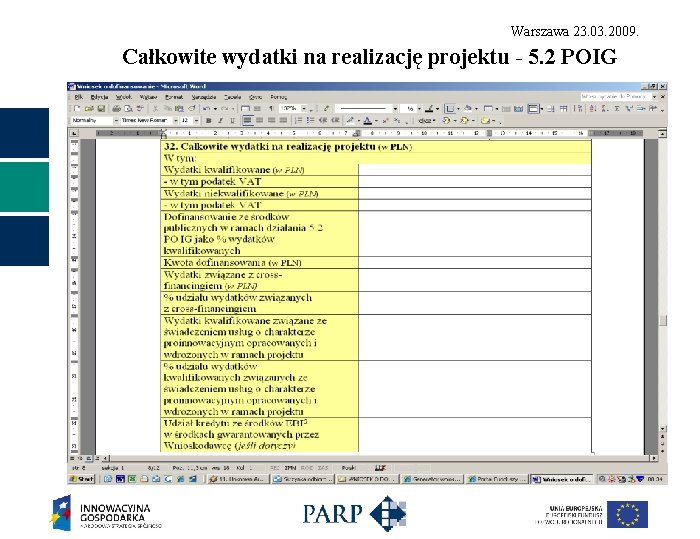Click the horizontal scrollbar right arrow

click(654, 458)
